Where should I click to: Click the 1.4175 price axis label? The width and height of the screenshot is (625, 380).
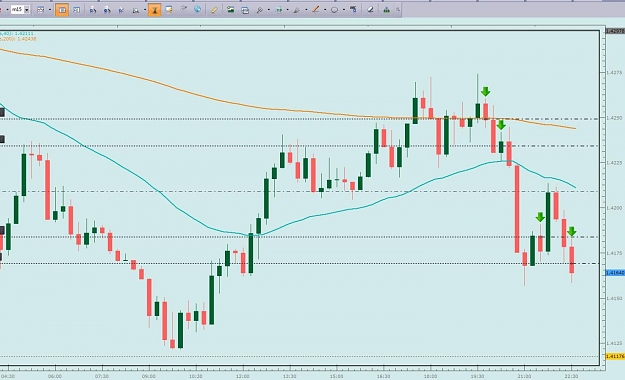click(x=614, y=253)
